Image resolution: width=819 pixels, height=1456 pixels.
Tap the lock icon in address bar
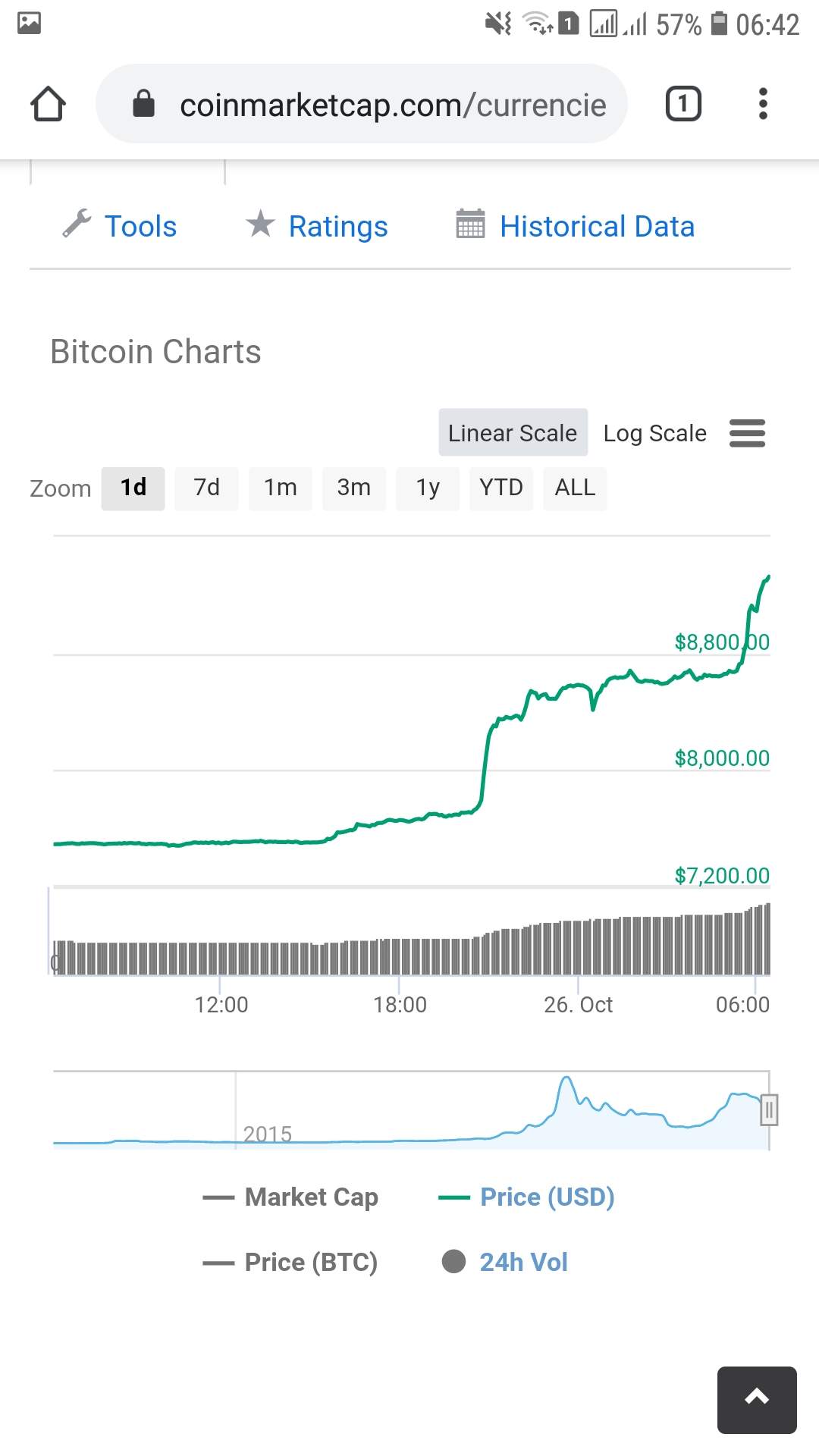coord(143,104)
